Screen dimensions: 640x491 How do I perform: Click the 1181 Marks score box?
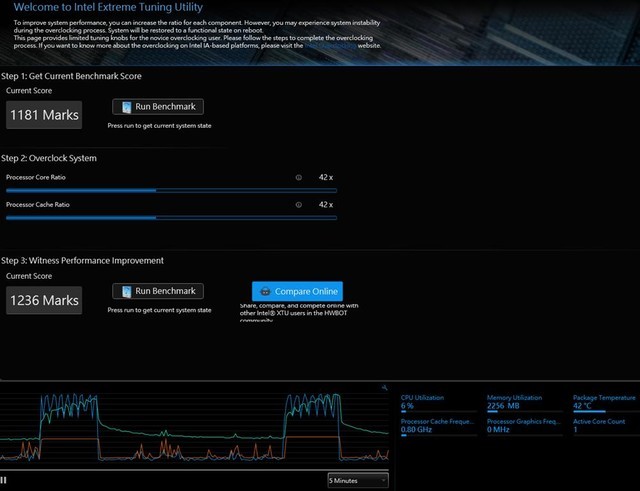44,115
